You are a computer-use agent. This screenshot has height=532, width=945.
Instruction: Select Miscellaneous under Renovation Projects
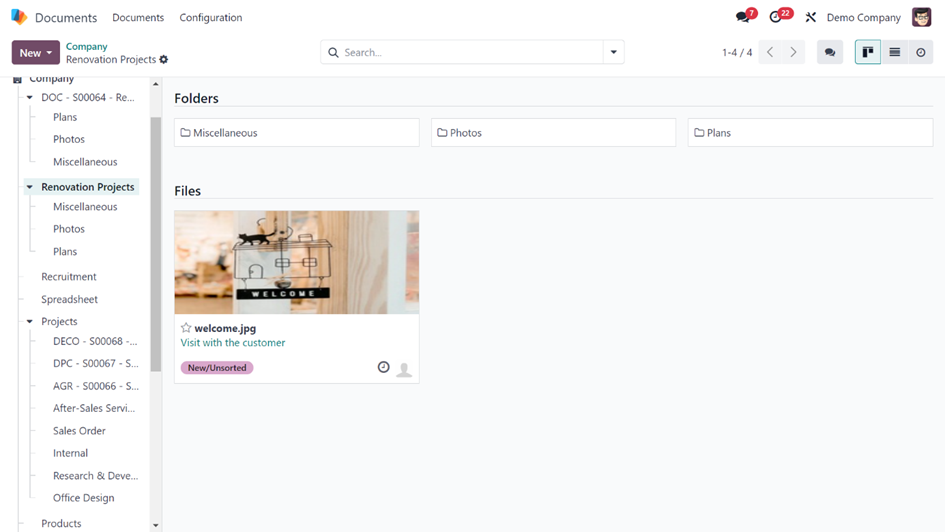85,207
